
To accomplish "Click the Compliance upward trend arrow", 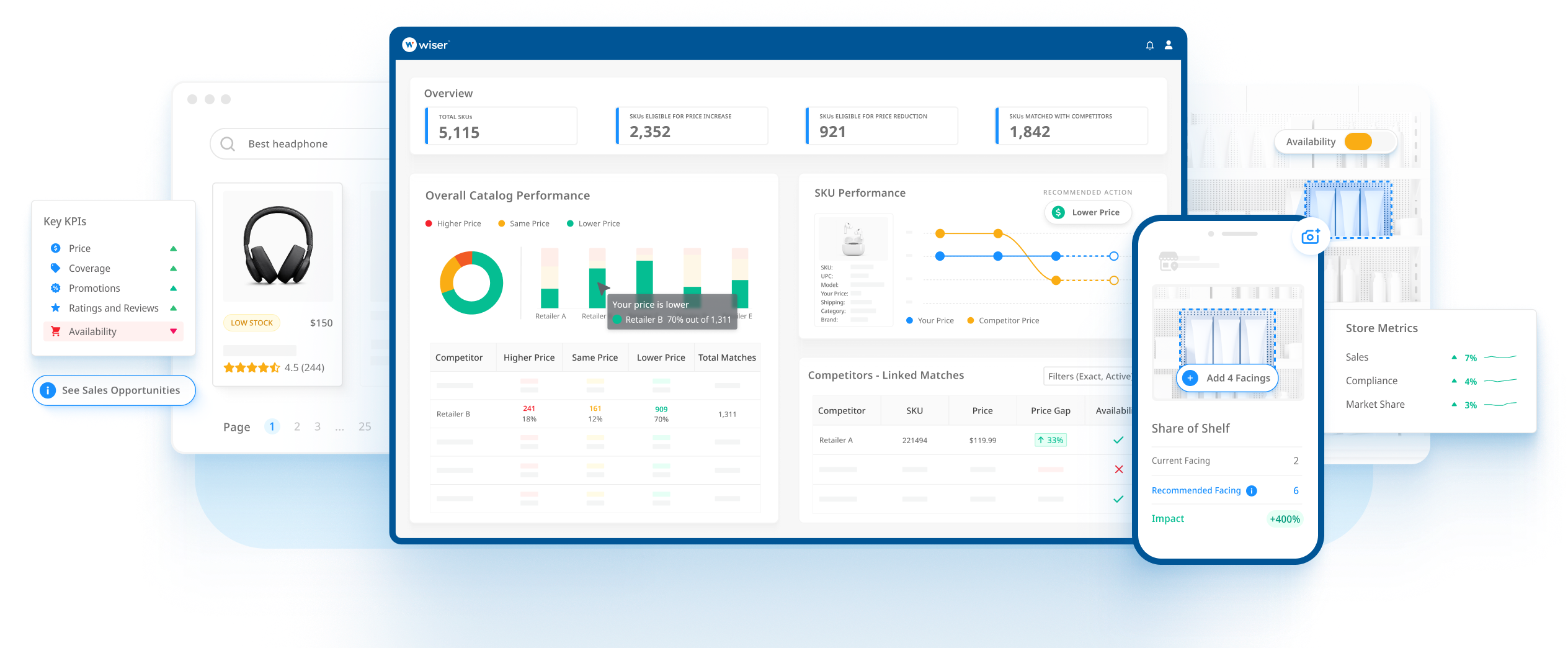I will coord(1454,380).
